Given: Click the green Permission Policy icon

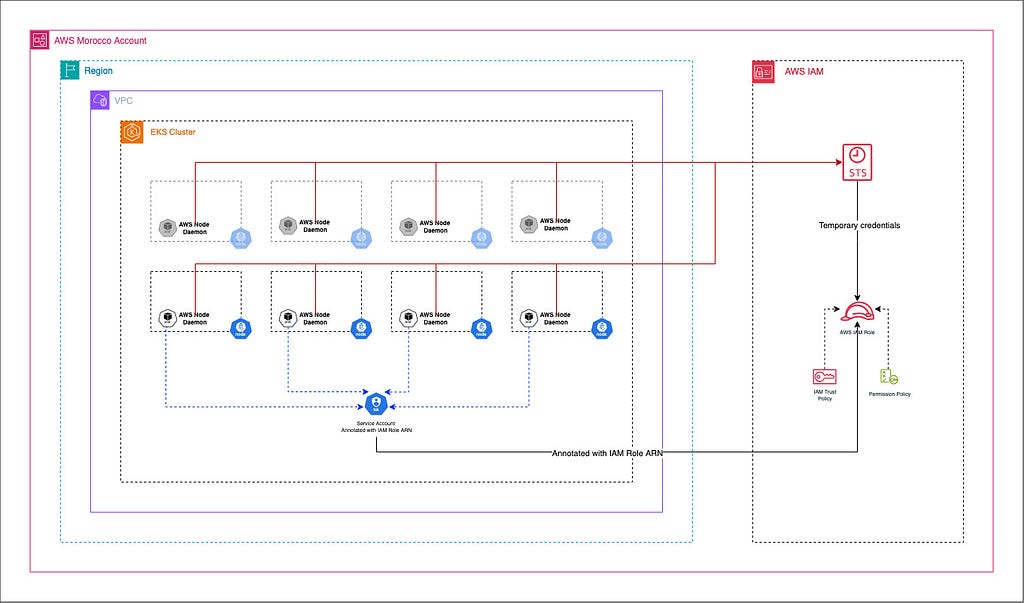Looking at the screenshot, I should [889, 378].
